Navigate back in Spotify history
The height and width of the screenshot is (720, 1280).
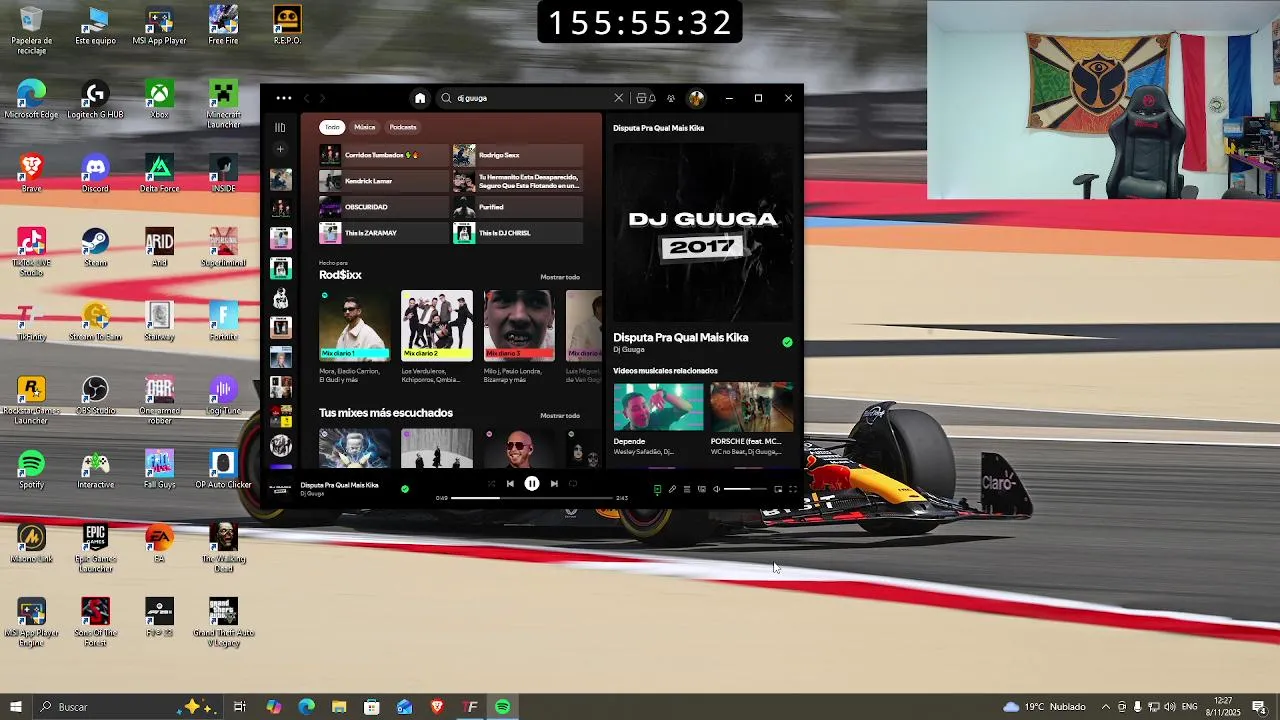[307, 98]
